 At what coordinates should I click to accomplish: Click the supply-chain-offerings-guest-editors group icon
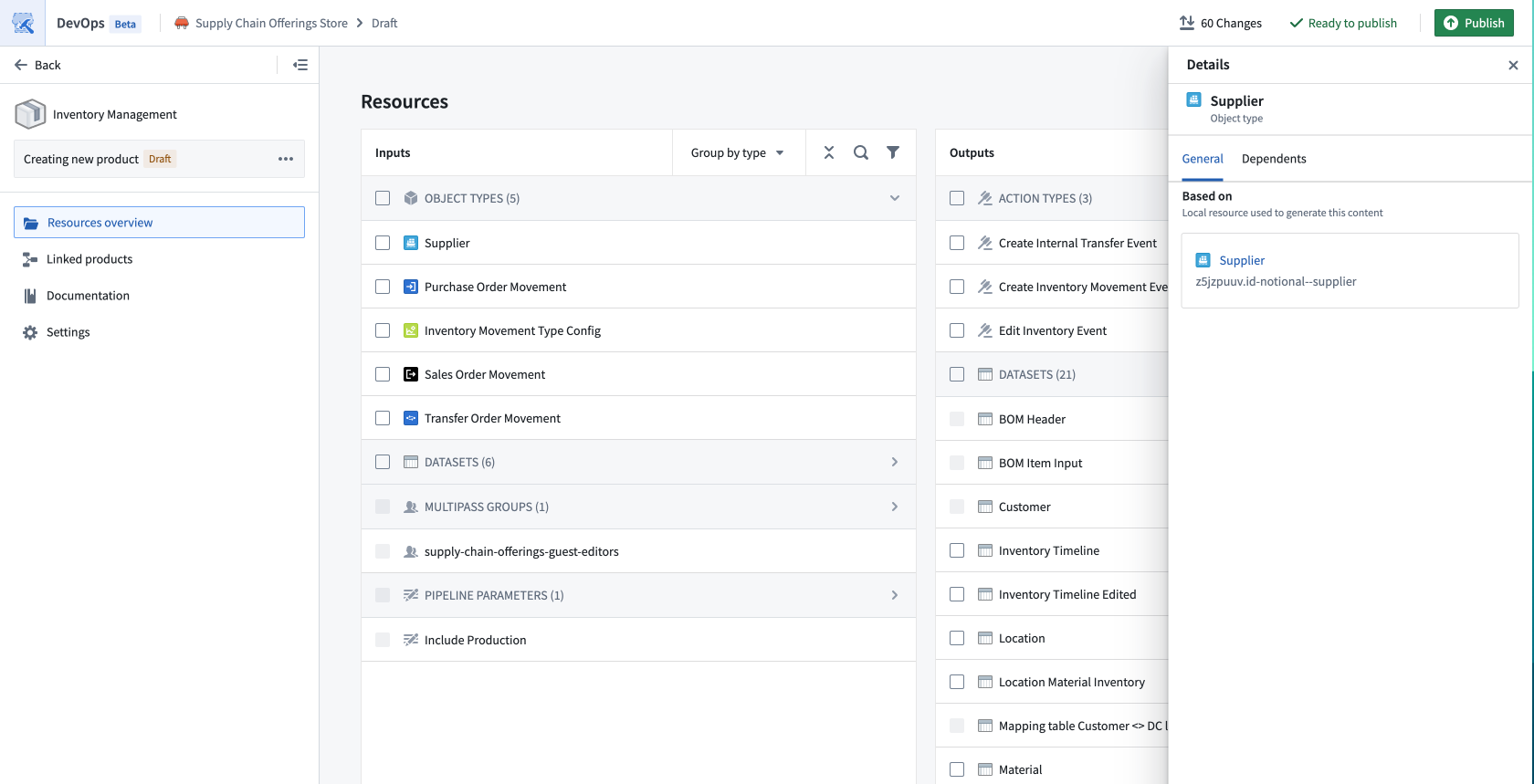(411, 551)
